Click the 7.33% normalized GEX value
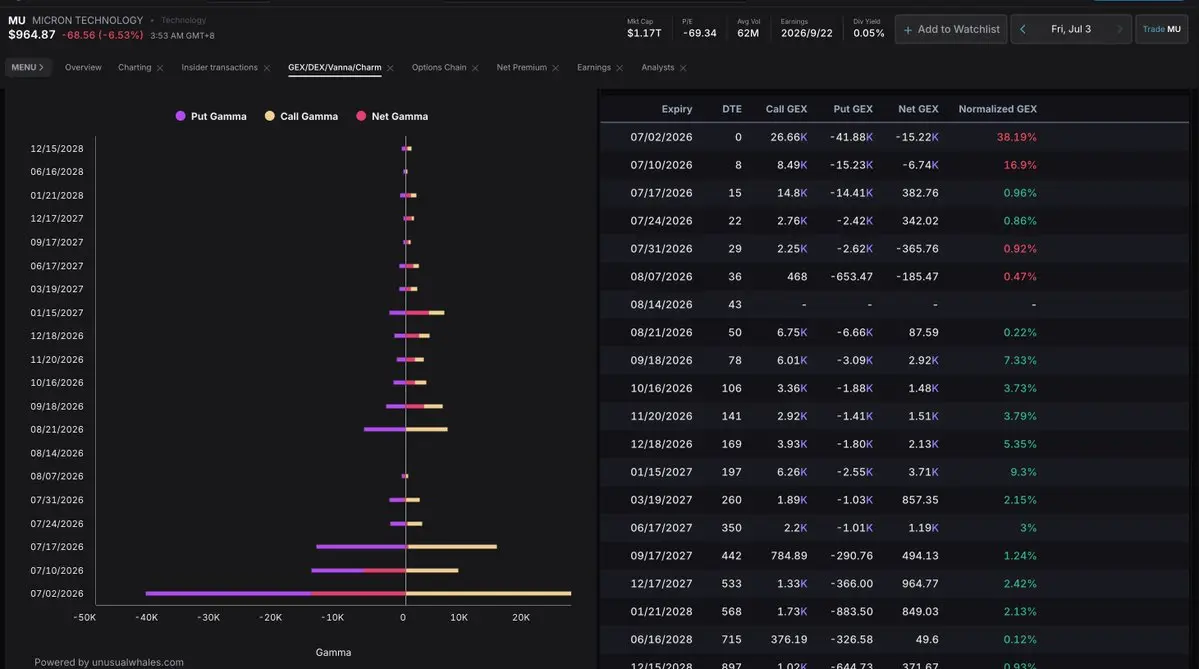The width and height of the screenshot is (1199, 669). (x=1020, y=360)
